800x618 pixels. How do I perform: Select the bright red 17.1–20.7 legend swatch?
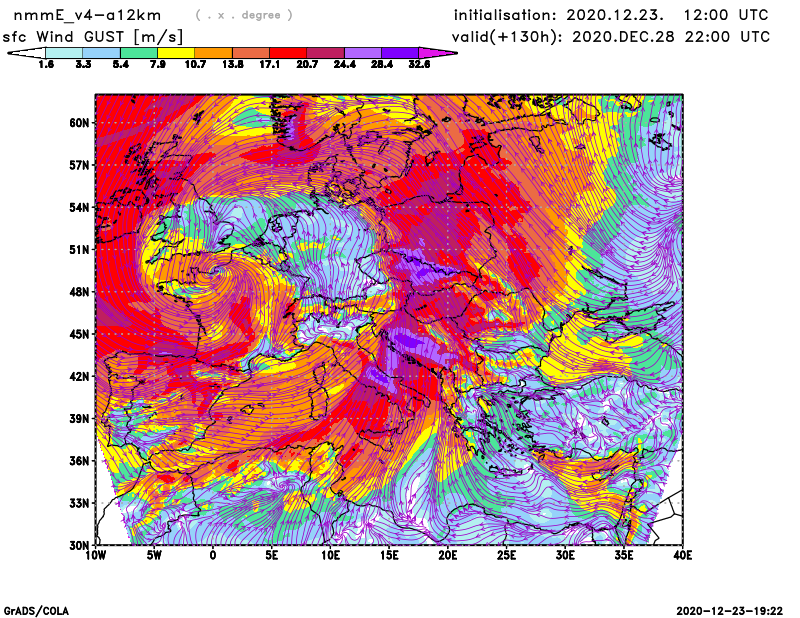coord(288,53)
